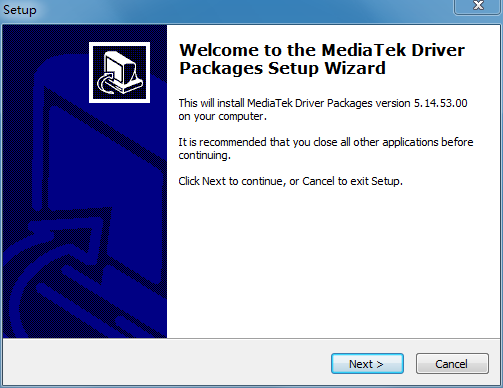Click the 'MediaTek Driver Packages version' text
Image resolution: width=503 pixels, height=388 pixels.
click(329, 103)
